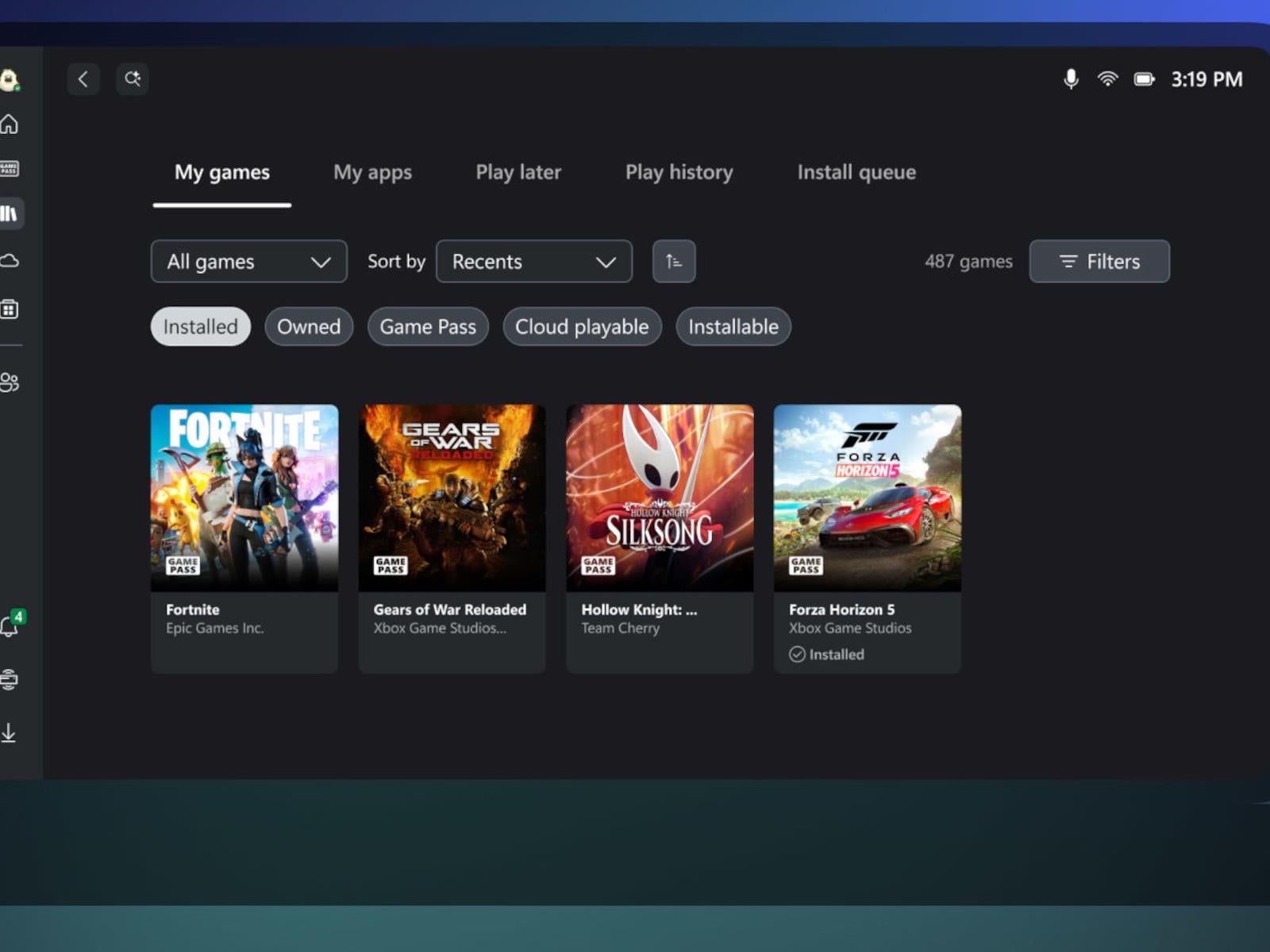Click the search icon near the back arrow
This screenshot has height=952, width=1270.
point(133,79)
